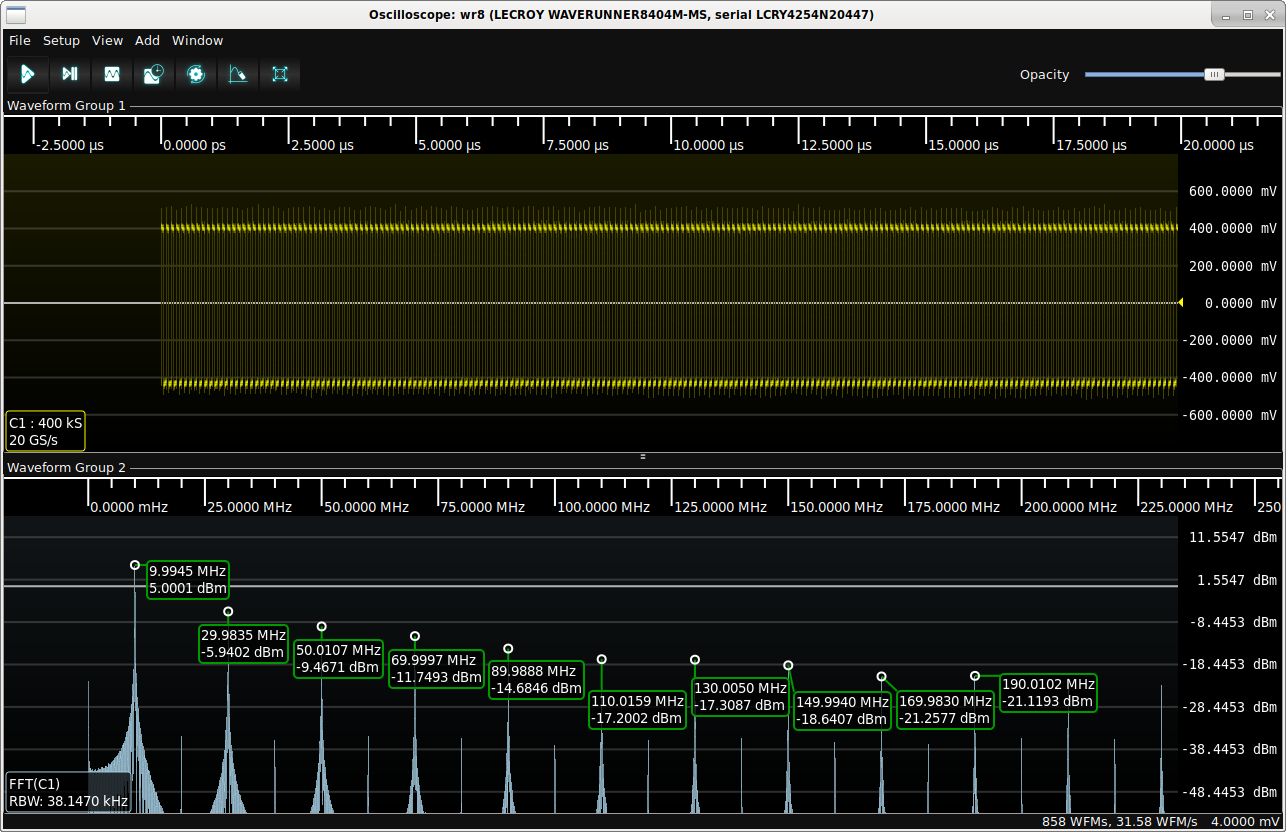Click the curve with eraser toolbar icon
The image size is (1286, 832).
point(237,74)
